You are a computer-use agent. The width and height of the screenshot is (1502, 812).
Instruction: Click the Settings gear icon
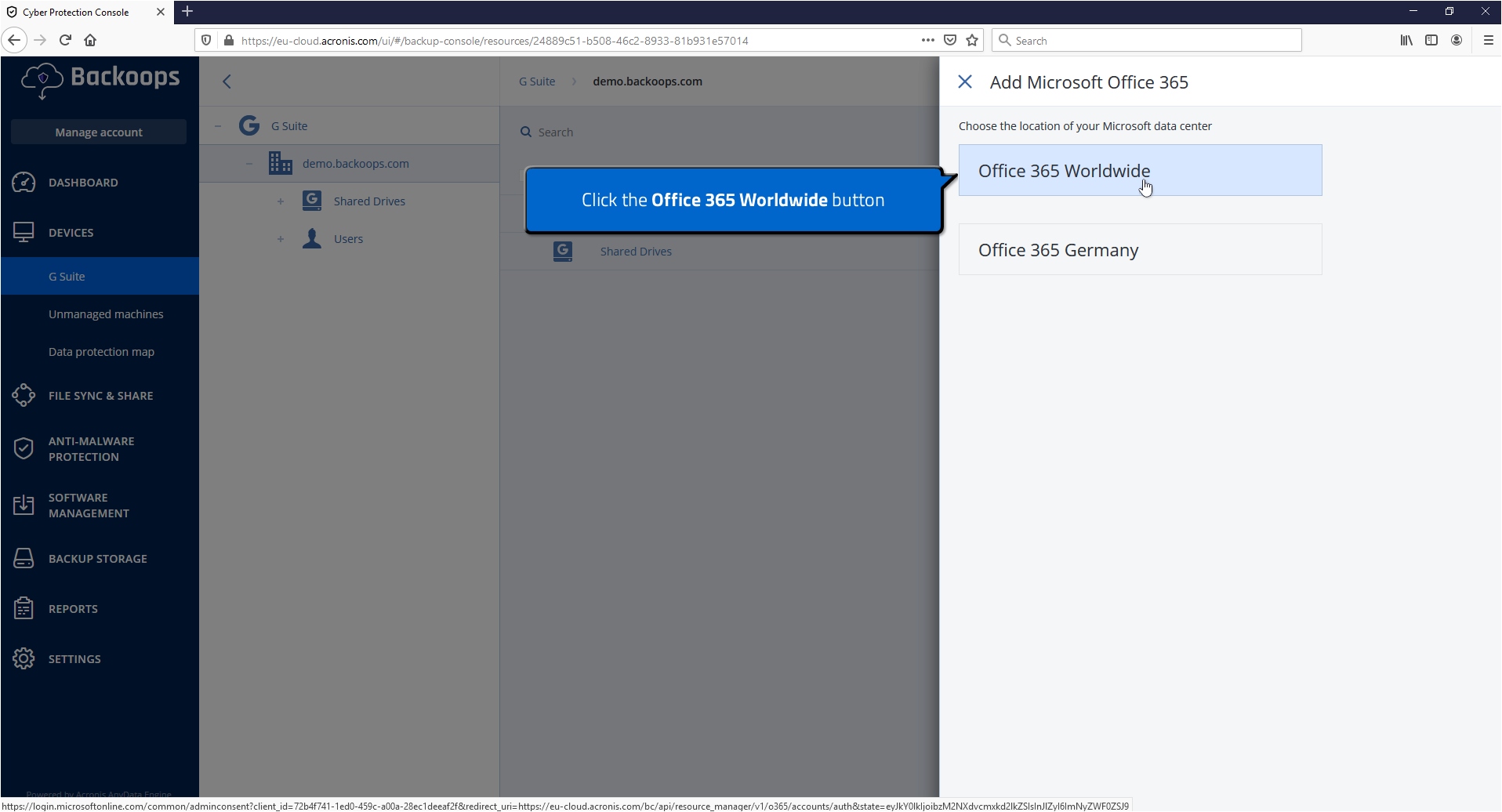[x=24, y=658]
